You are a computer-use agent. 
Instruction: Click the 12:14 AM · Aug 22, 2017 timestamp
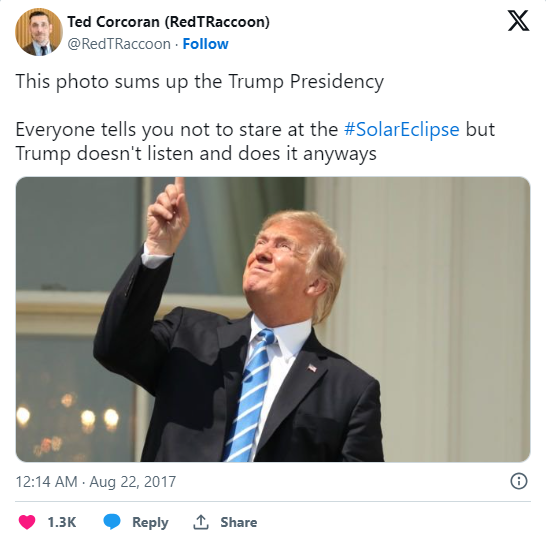pyautogui.click(x=96, y=482)
